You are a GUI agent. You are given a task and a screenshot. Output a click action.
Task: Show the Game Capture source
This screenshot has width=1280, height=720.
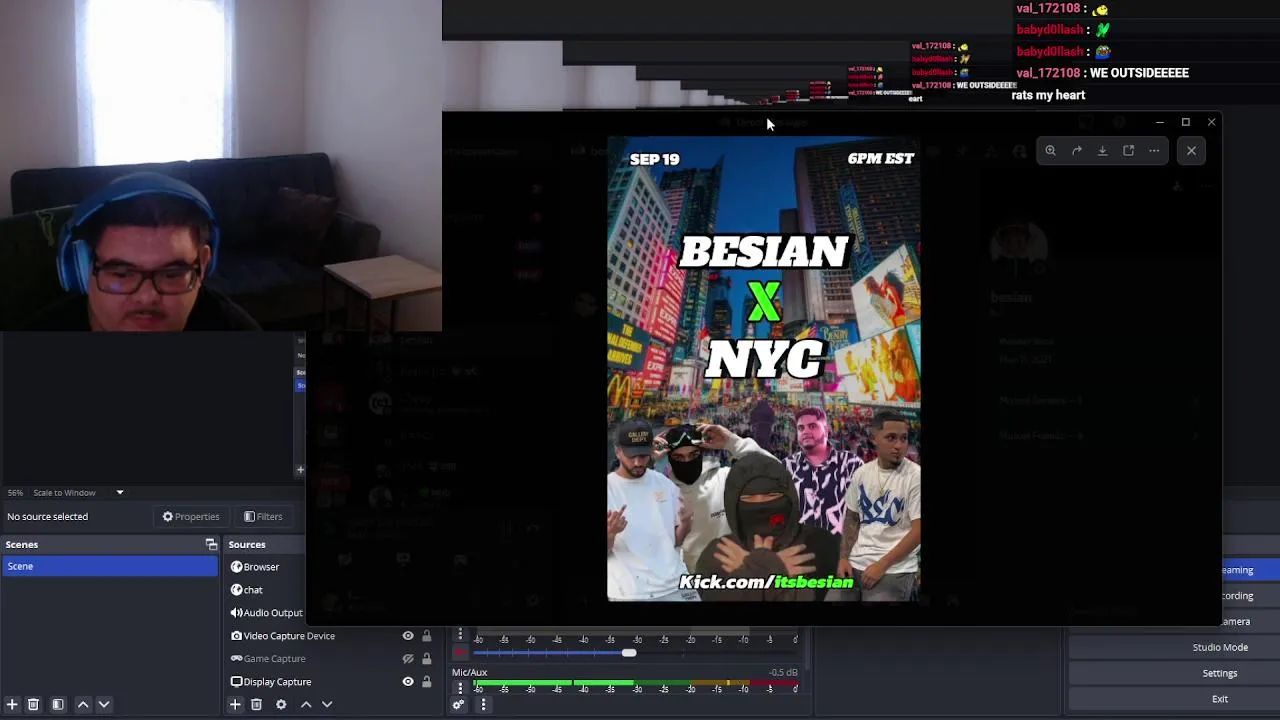tap(408, 659)
